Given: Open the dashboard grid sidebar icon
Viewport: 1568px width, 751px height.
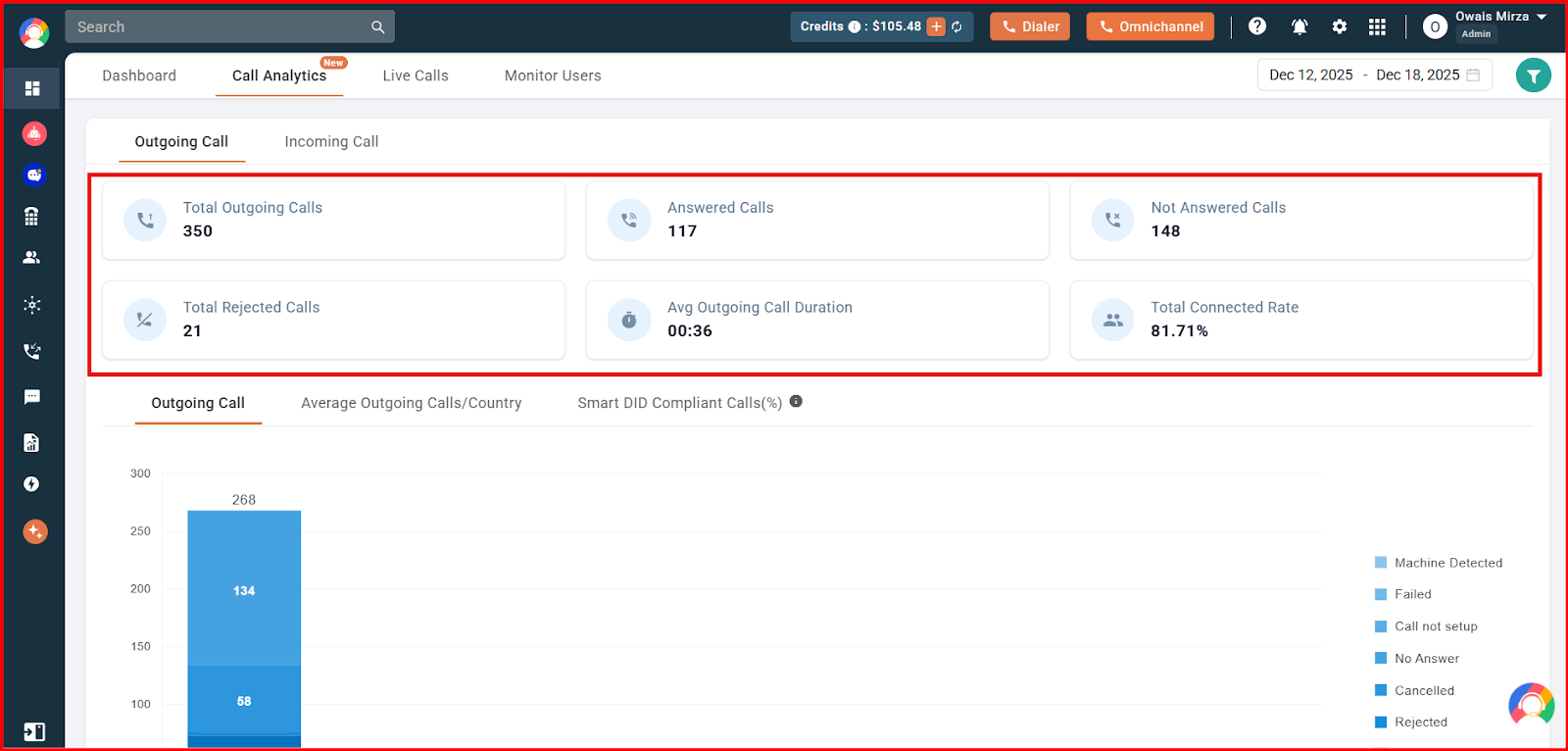Looking at the screenshot, I should pos(32,88).
